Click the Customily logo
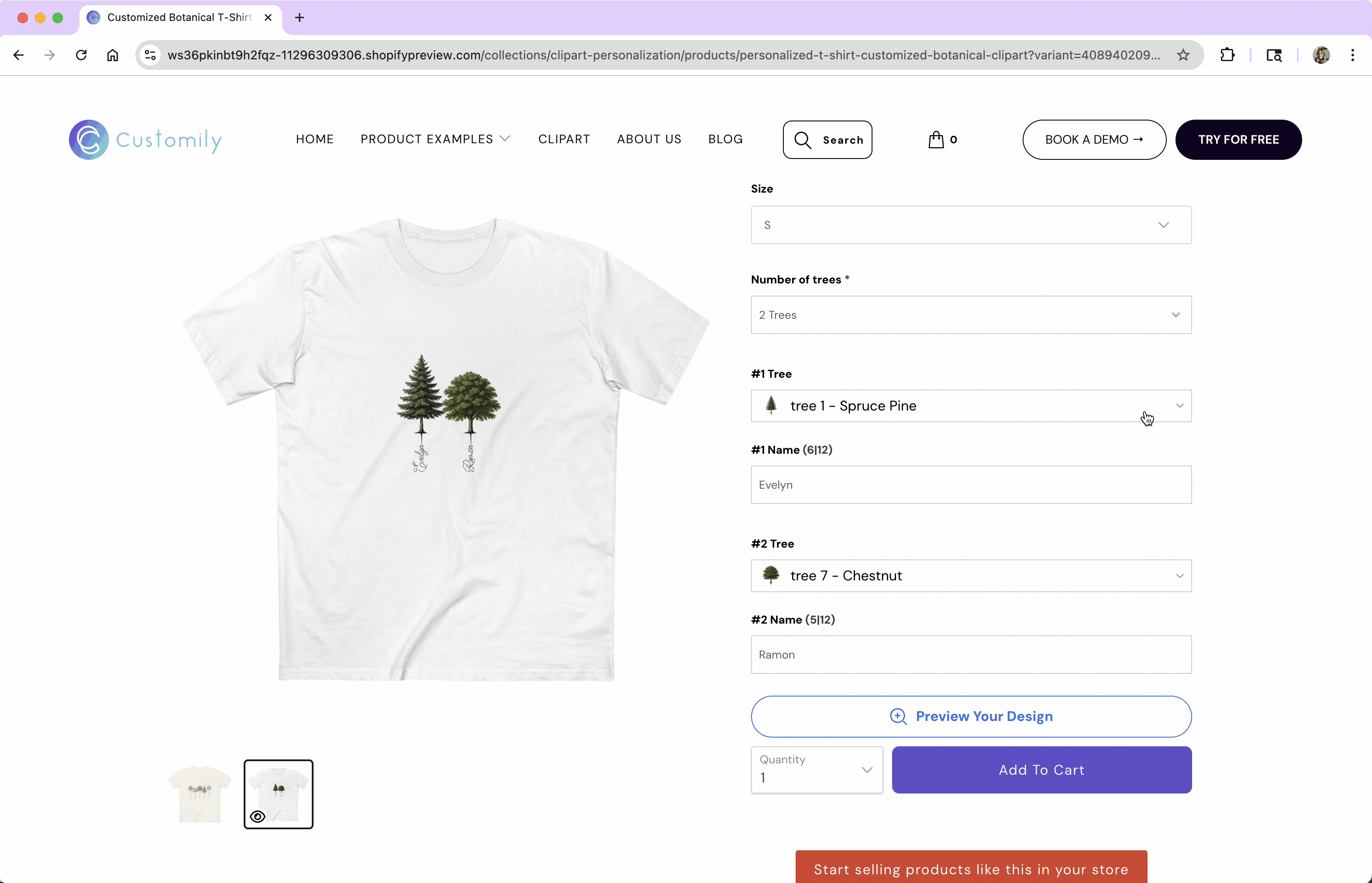 145,139
